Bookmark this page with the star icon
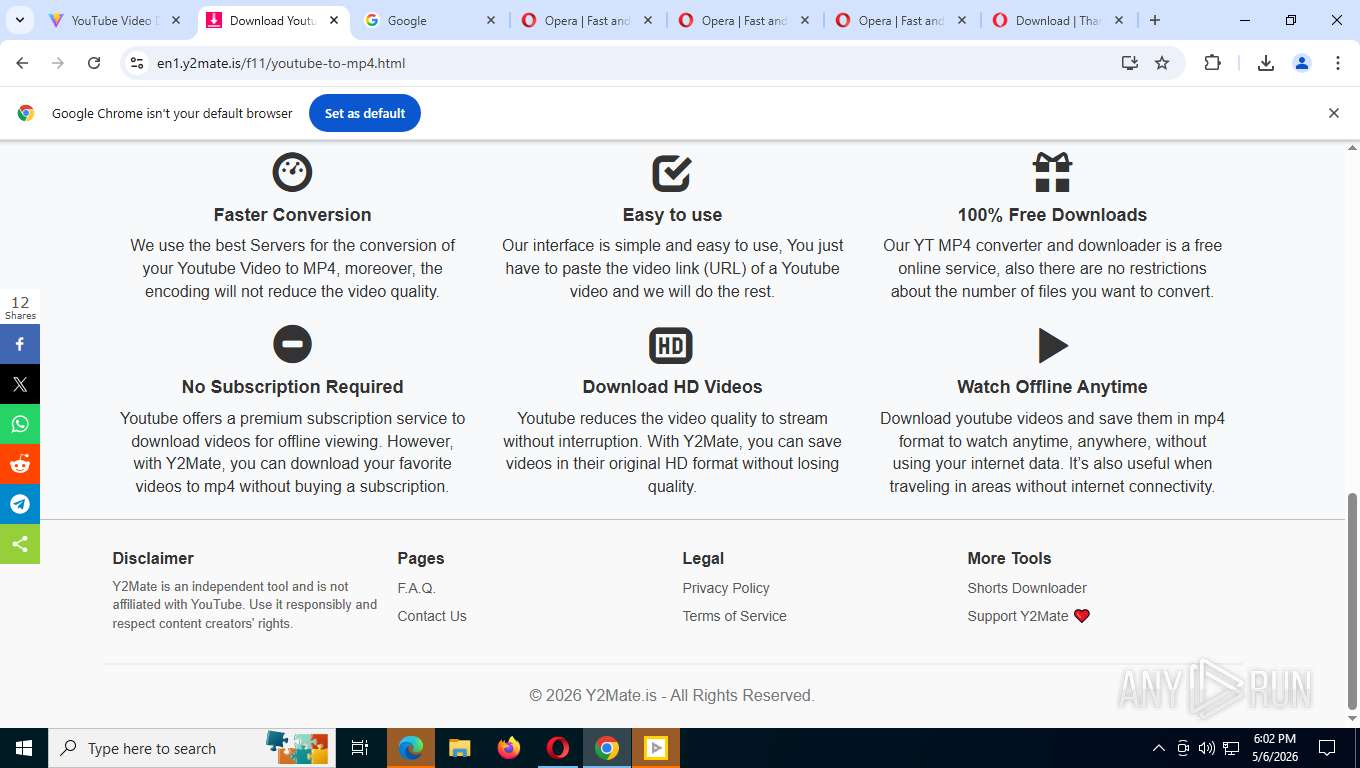The height and width of the screenshot is (768, 1360). tap(1162, 63)
